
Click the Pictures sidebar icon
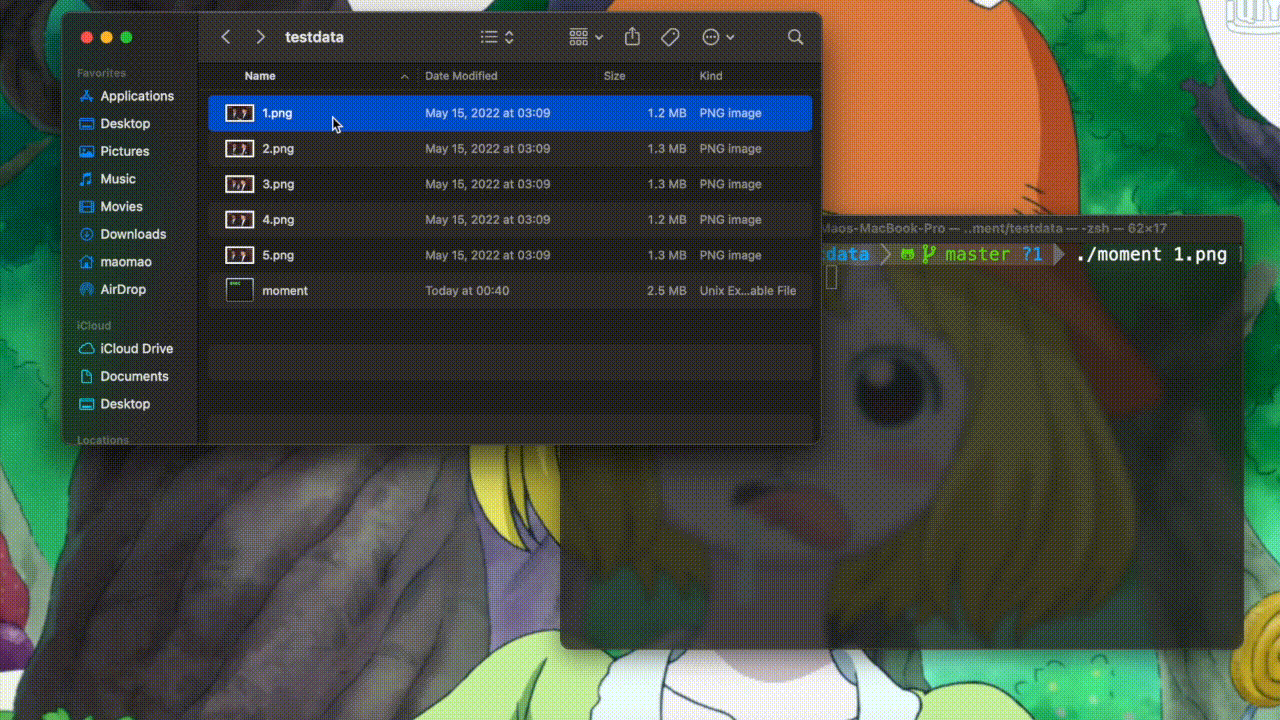click(87, 151)
